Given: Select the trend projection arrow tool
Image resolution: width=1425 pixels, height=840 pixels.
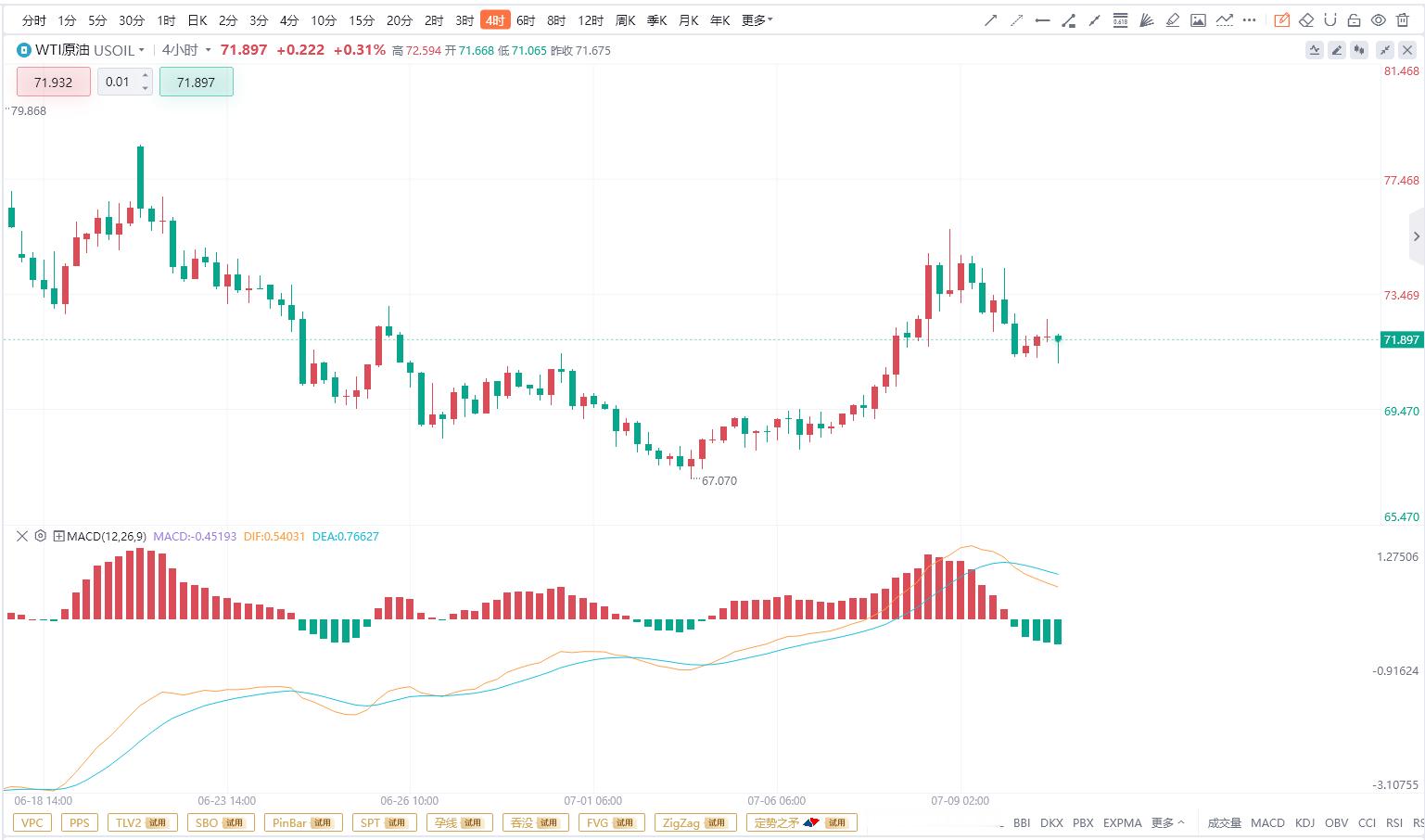Looking at the screenshot, I should (1224, 20).
